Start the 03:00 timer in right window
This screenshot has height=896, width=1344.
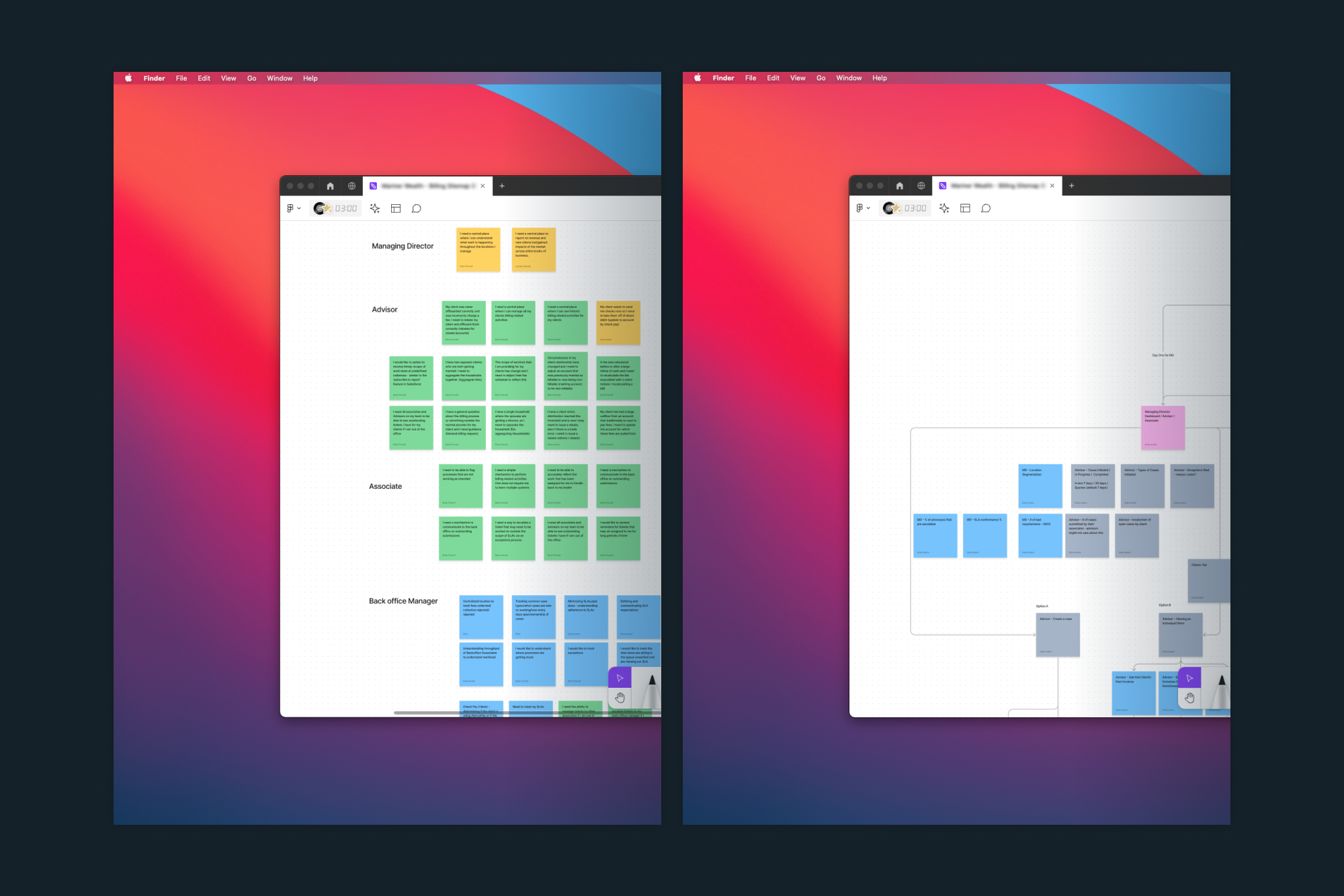point(915,209)
